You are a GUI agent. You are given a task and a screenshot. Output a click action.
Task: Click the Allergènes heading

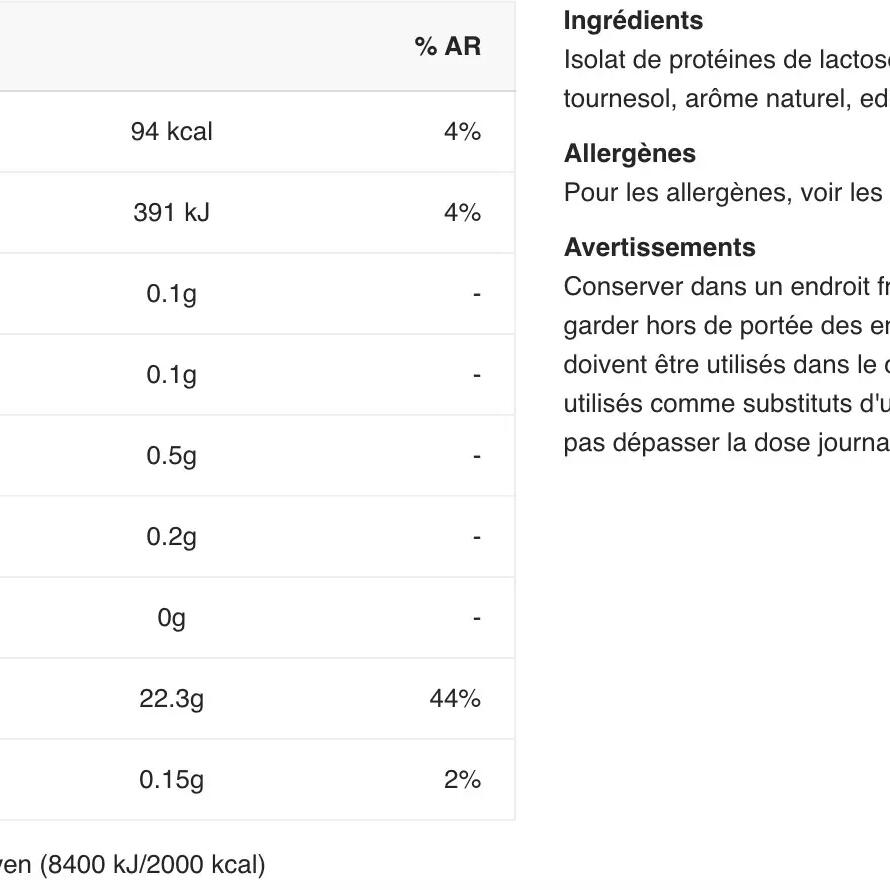pos(630,153)
